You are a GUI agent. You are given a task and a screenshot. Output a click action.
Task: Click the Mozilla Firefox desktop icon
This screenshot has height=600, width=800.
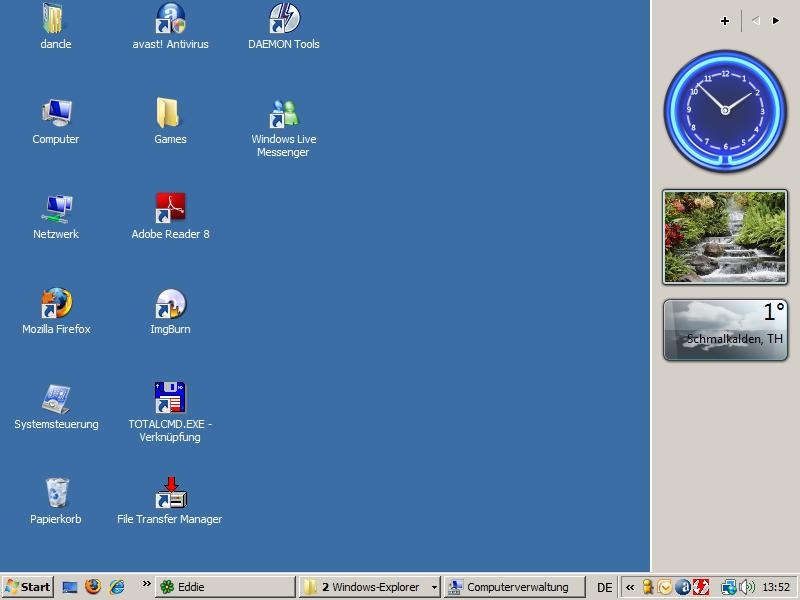coord(56,303)
